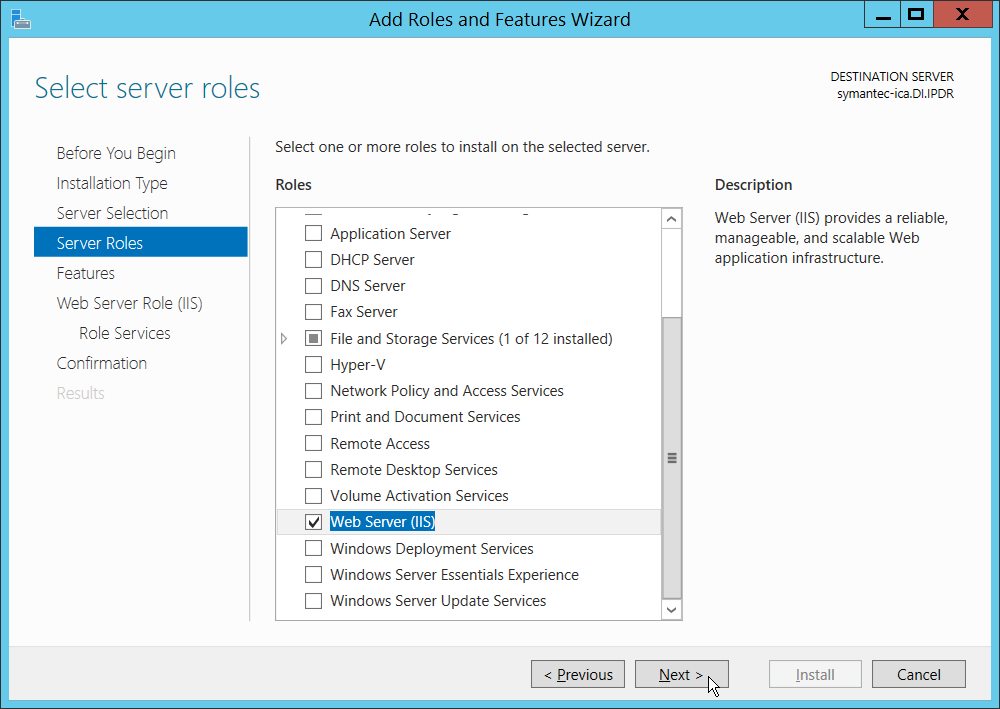Screen dimensions: 1000x709
Task: Click the Next button
Action: point(681,675)
